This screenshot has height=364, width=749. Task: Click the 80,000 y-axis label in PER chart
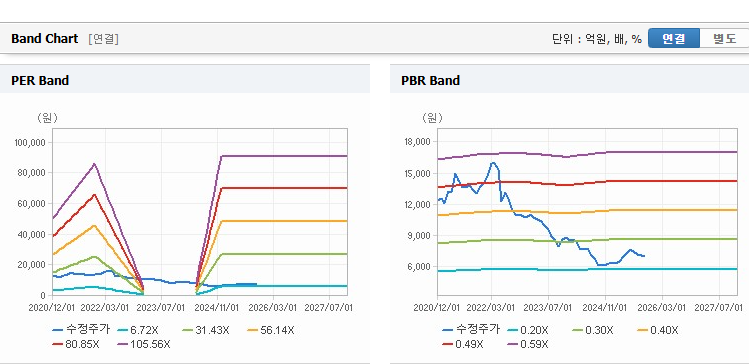tap(32, 173)
